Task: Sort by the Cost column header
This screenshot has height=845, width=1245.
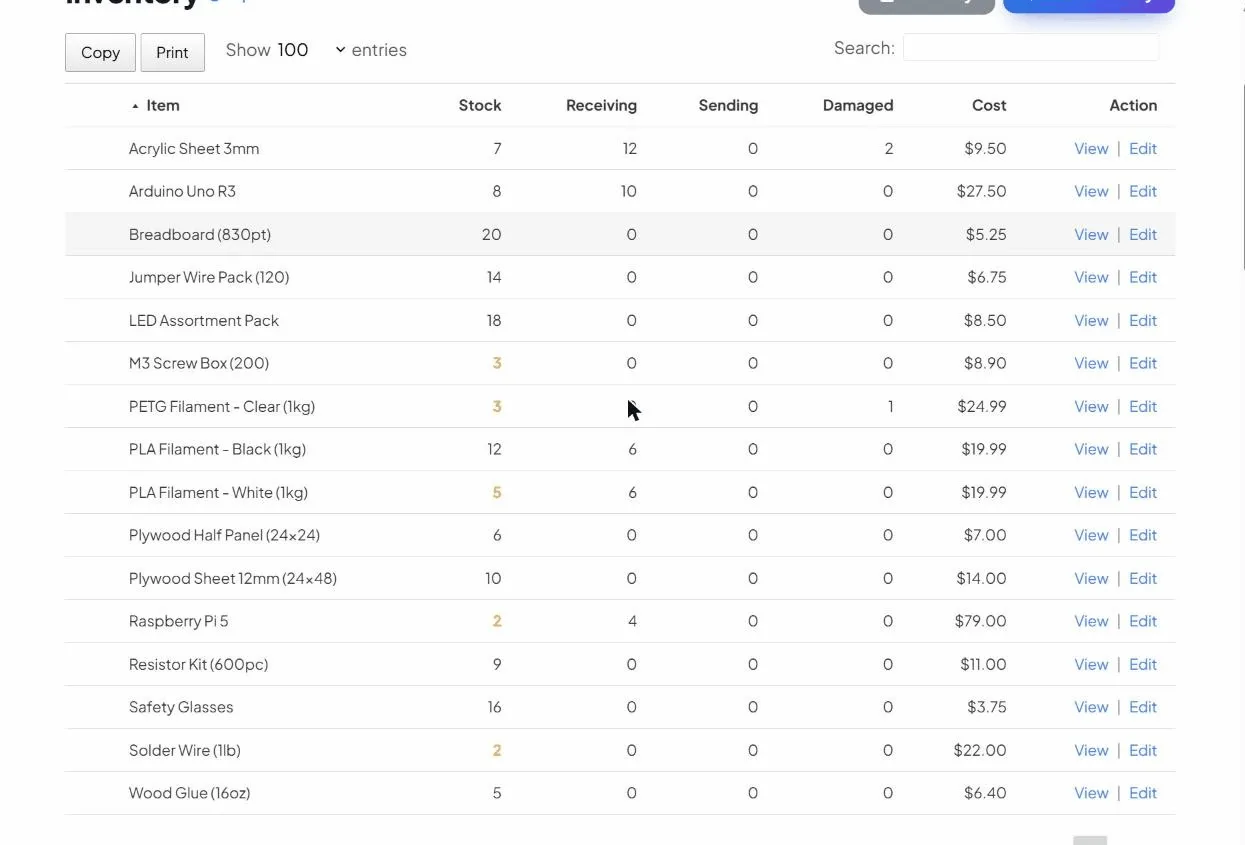Action: [x=989, y=105]
